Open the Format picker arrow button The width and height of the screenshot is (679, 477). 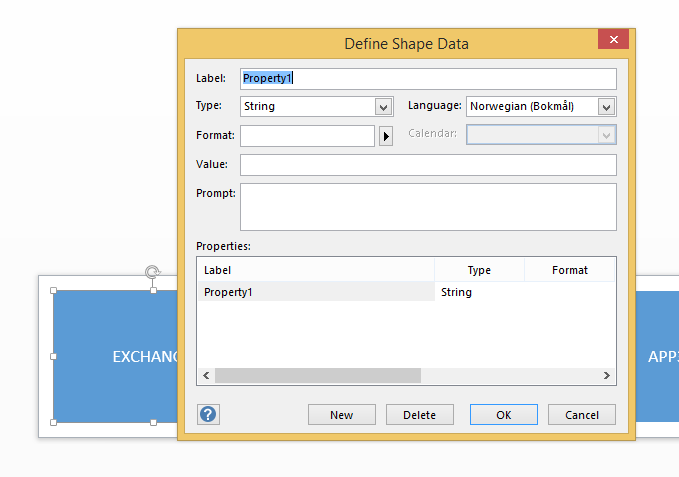[x=386, y=136]
